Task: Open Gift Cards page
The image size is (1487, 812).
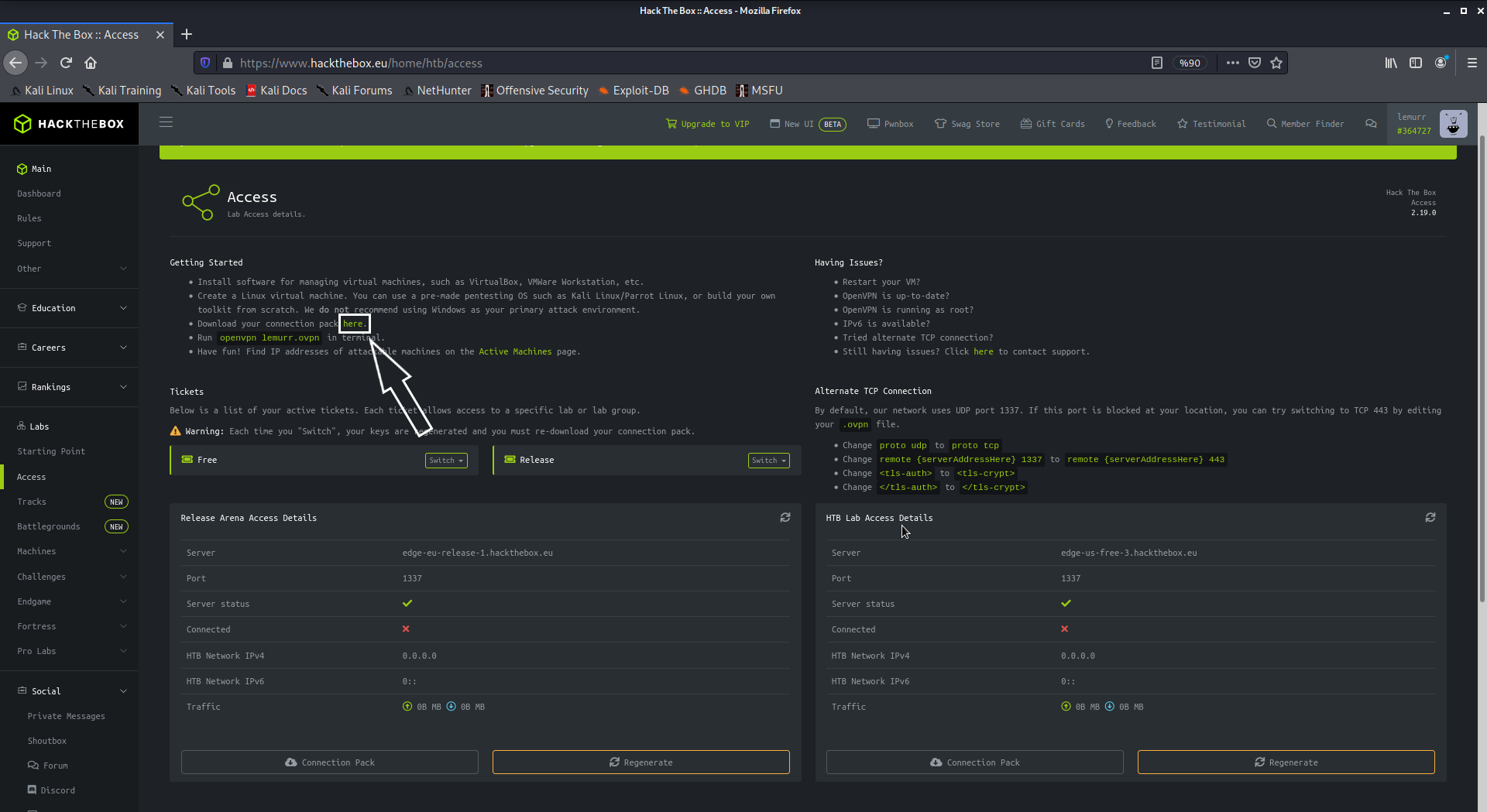Action: pos(1053,124)
